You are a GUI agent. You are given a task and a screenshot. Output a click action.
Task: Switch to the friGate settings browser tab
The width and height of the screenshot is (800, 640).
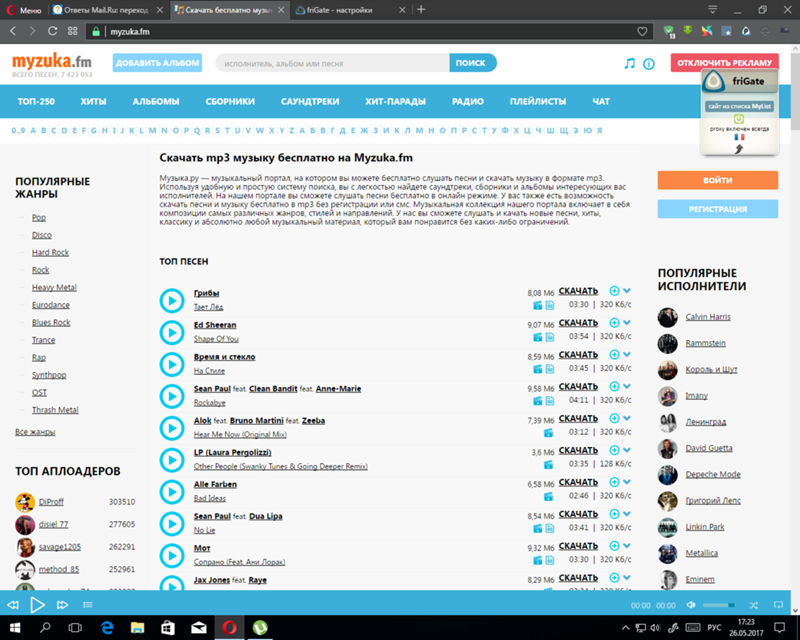349,10
